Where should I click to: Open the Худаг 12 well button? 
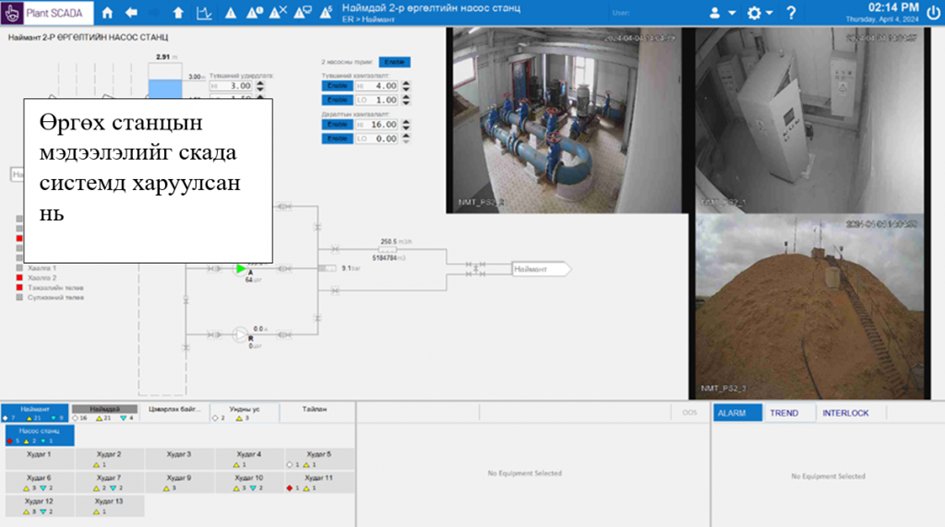(40, 505)
